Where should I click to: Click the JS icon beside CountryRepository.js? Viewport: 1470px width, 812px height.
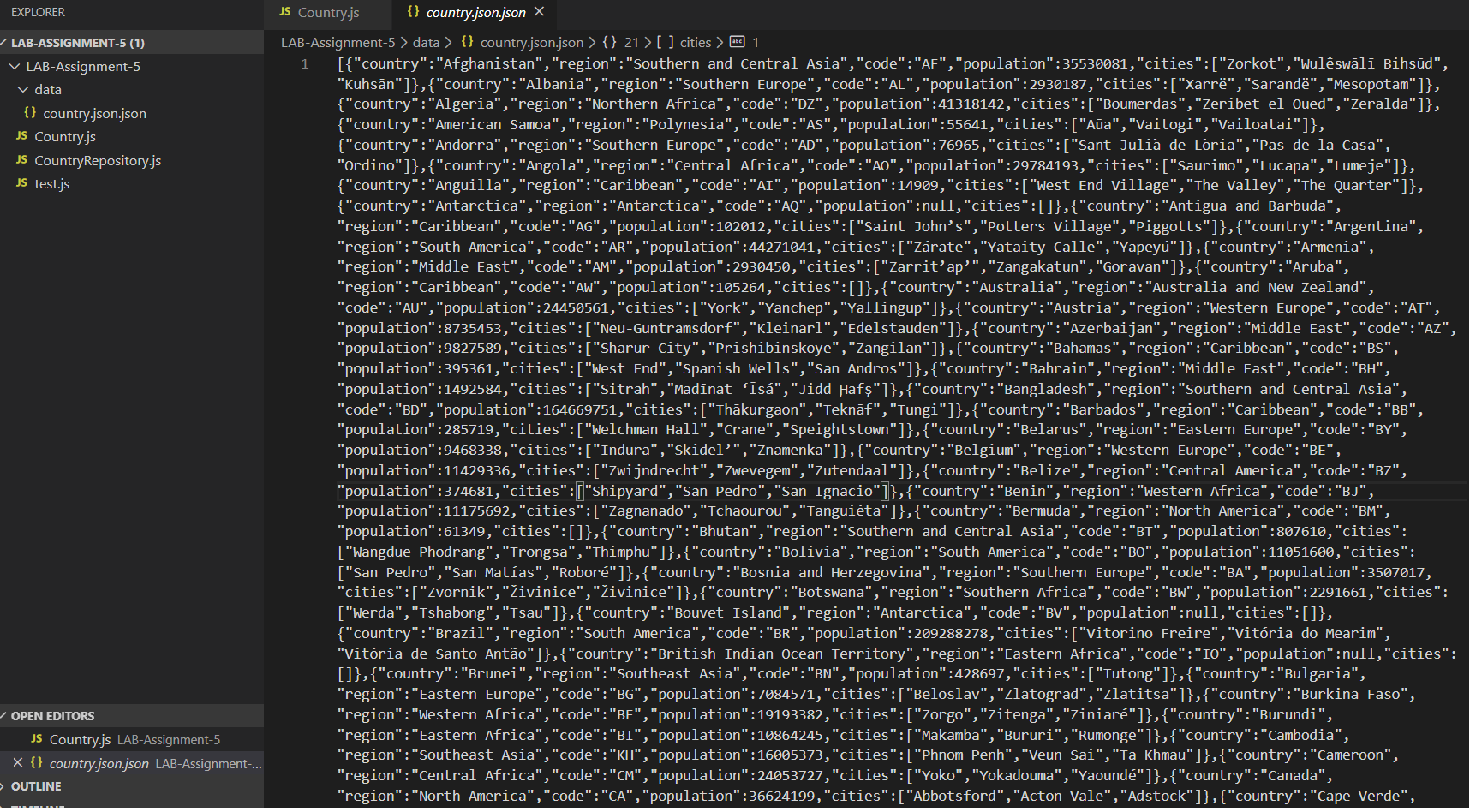click(22, 160)
